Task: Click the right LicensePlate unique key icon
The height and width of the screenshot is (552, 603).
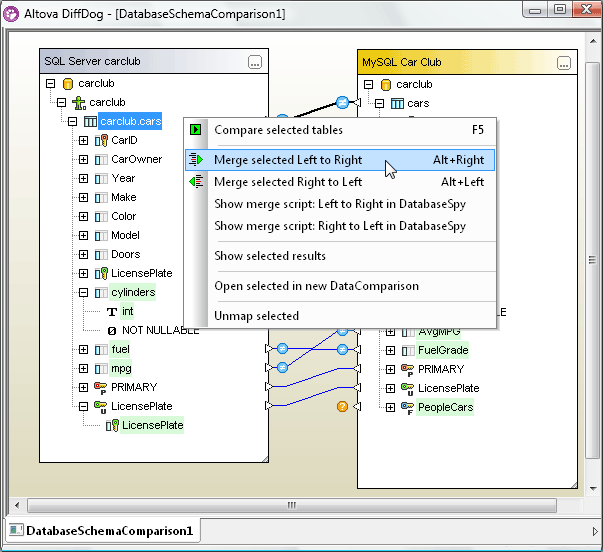Action: 408,389
